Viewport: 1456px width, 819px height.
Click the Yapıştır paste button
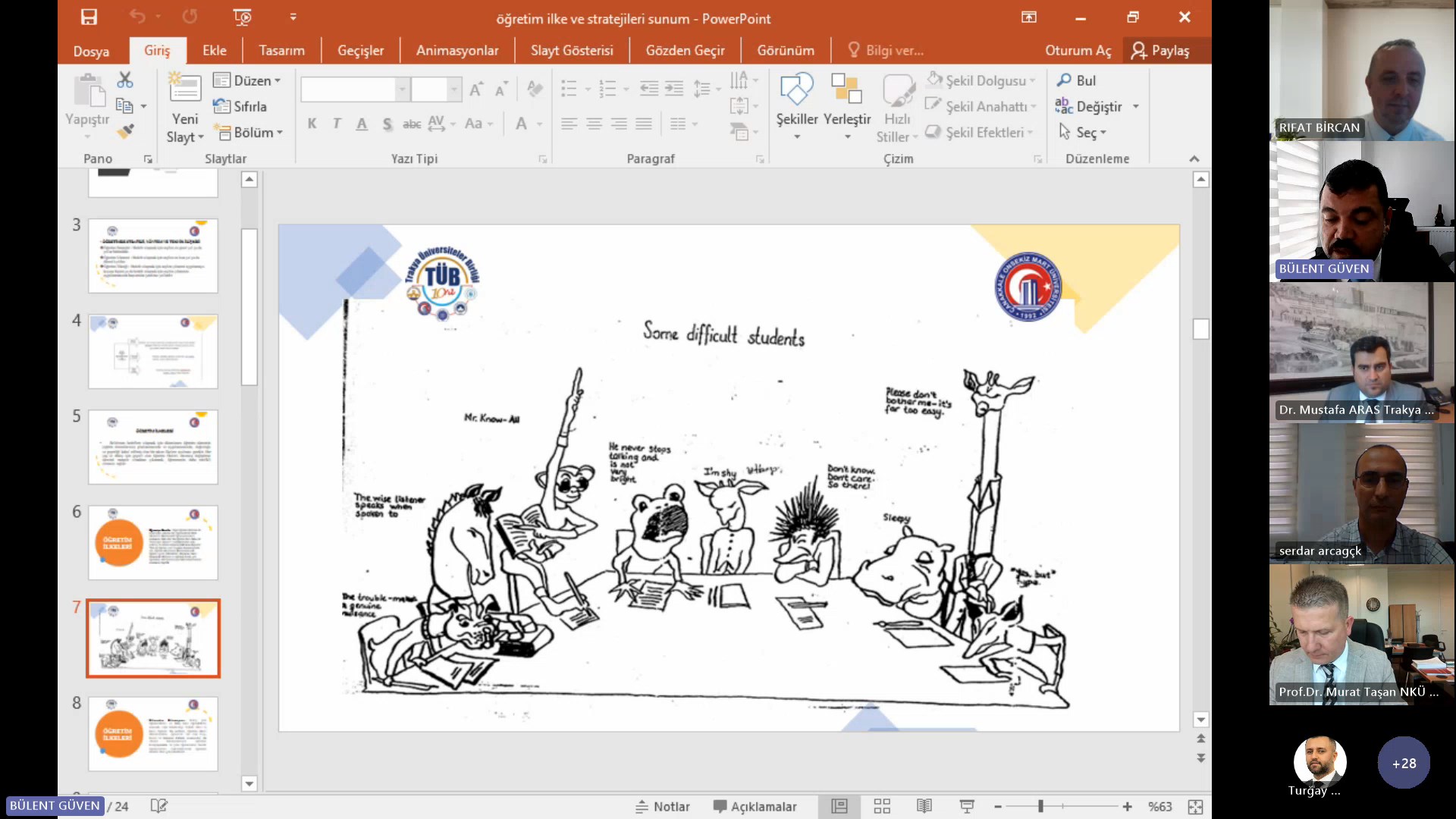pos(87,106)
